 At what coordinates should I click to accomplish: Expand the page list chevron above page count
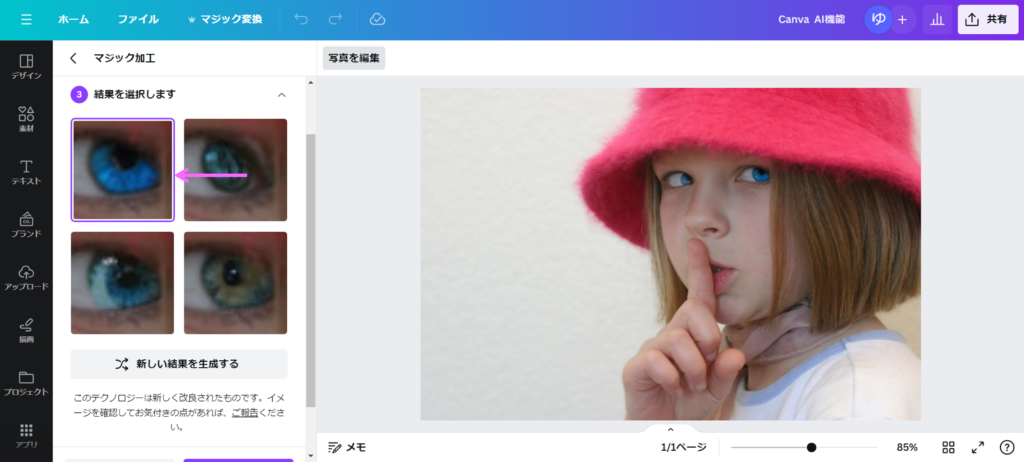[x=671, y=429]
